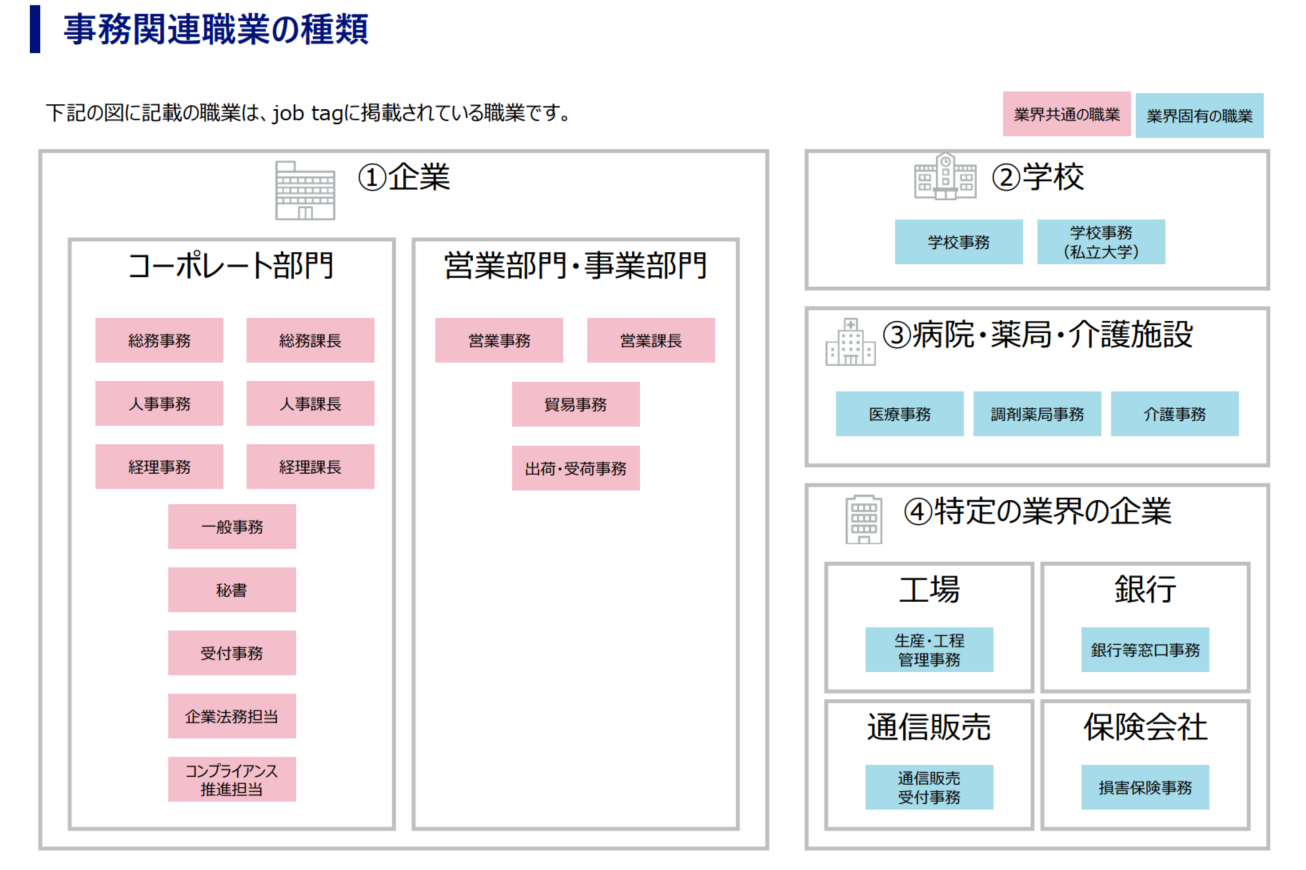Image resolution: width=1306 pixels, height=870 pixels.
Task: Click the 営業課長 job box
Action: [650, 341]
